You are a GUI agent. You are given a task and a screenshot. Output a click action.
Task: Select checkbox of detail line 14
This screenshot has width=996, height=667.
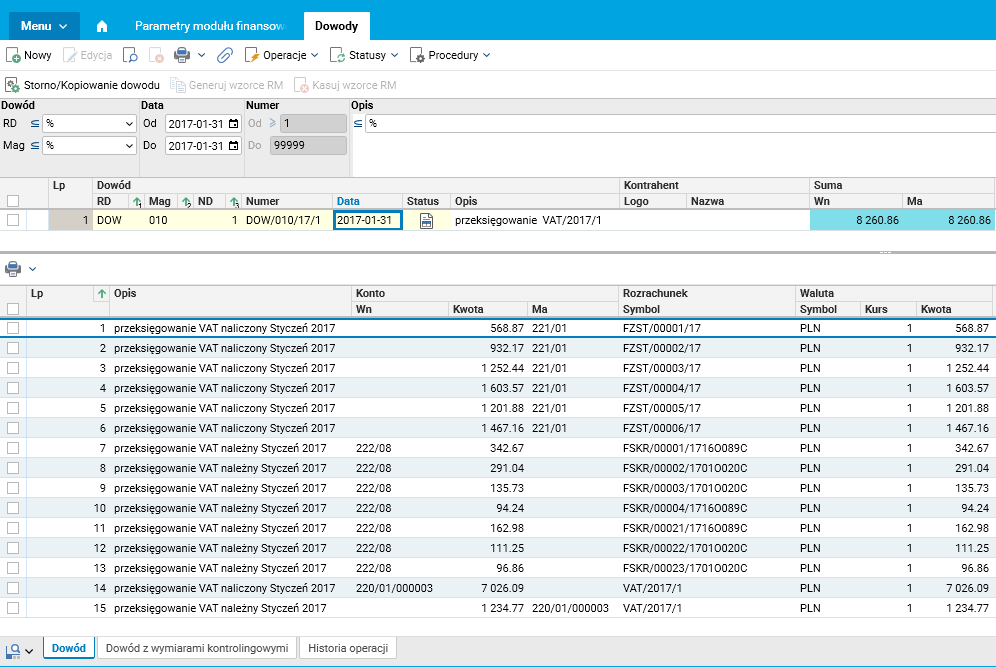click(x=13, y=588)
